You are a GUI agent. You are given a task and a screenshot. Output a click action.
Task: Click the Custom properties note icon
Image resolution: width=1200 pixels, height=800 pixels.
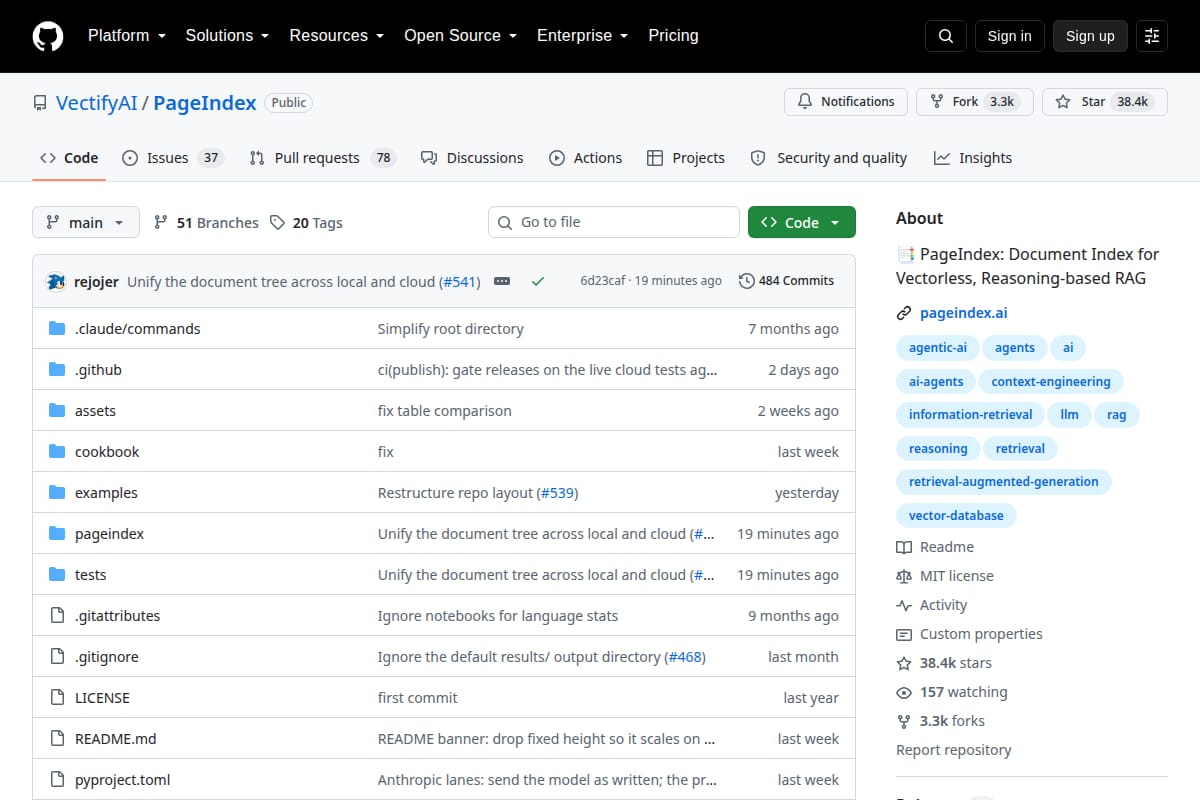coord(904,634)
